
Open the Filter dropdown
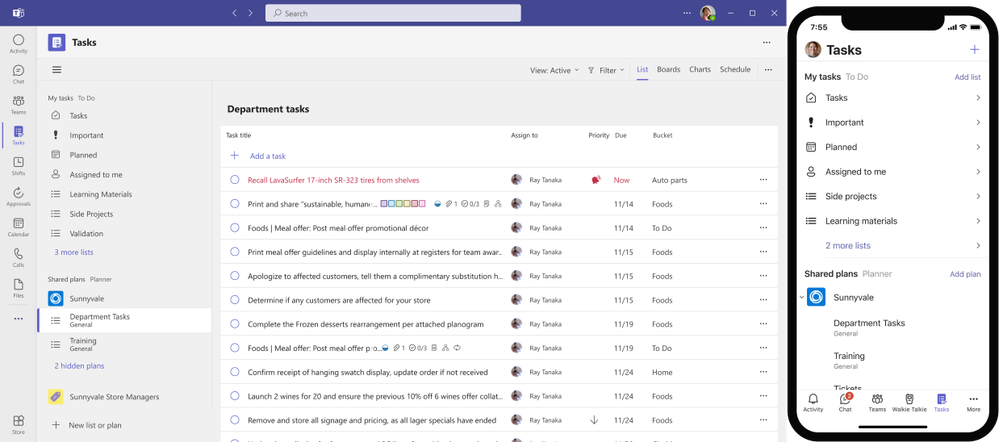[606, 70]
